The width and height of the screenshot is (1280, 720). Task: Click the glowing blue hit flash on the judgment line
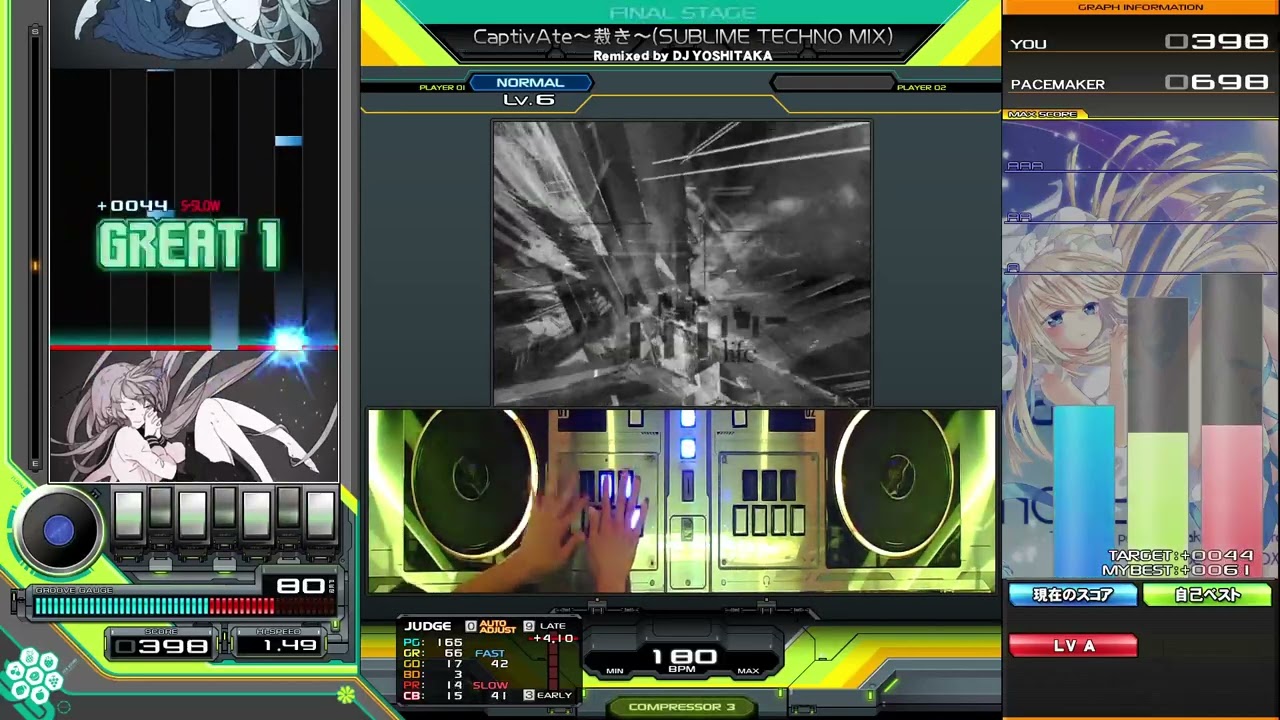tap(288, 342)
